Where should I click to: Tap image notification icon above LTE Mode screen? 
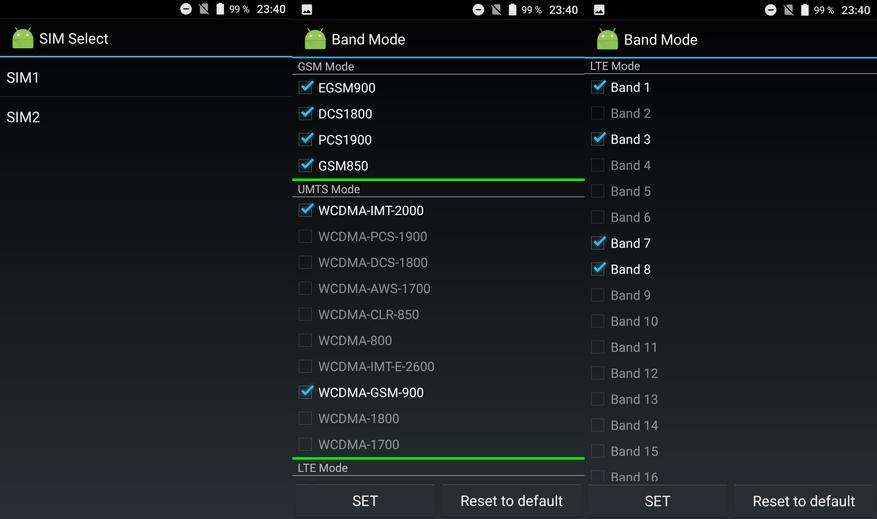click(x=598, y=9)
